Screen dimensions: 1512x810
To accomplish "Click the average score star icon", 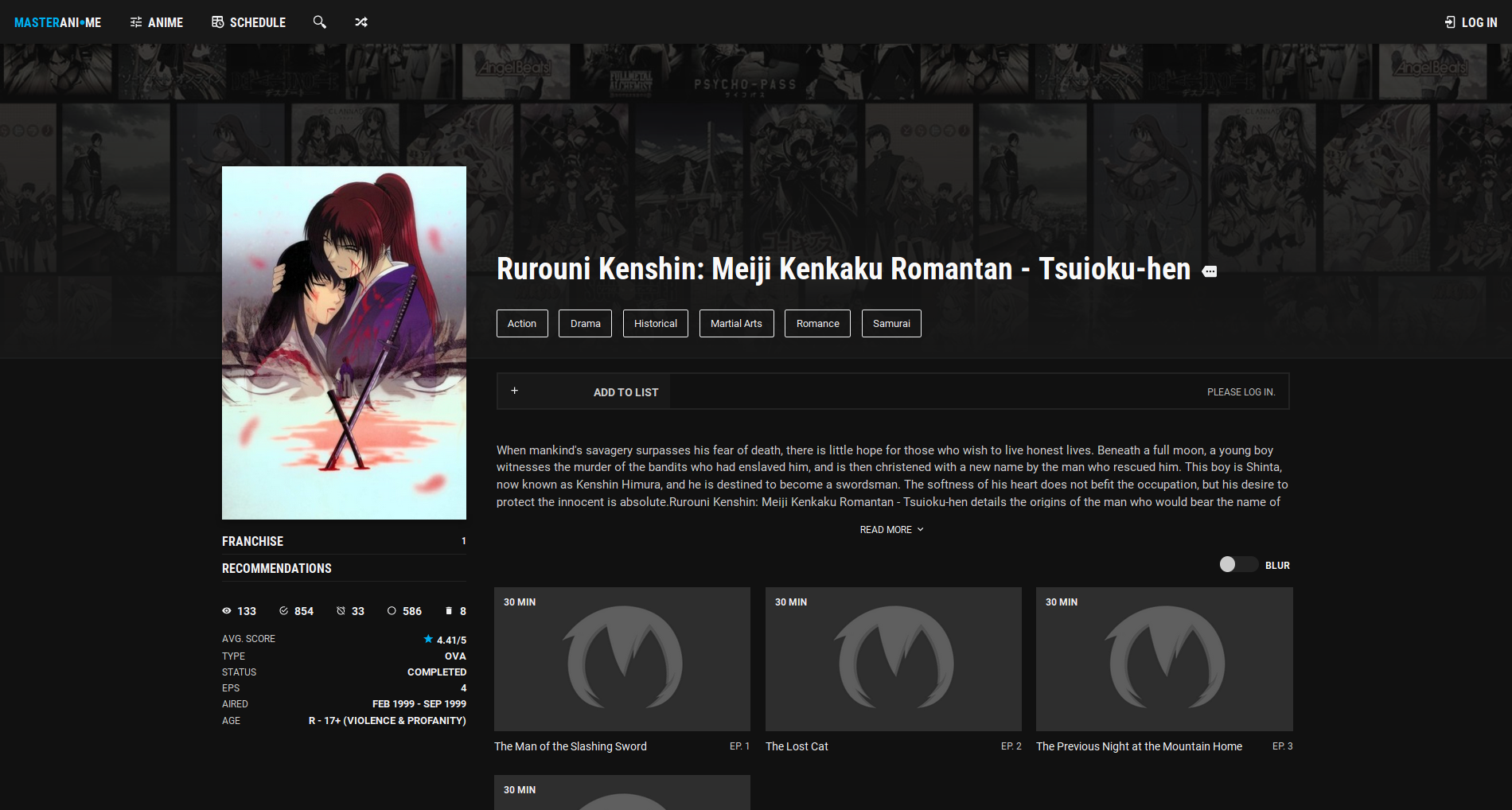I will 428,639.
